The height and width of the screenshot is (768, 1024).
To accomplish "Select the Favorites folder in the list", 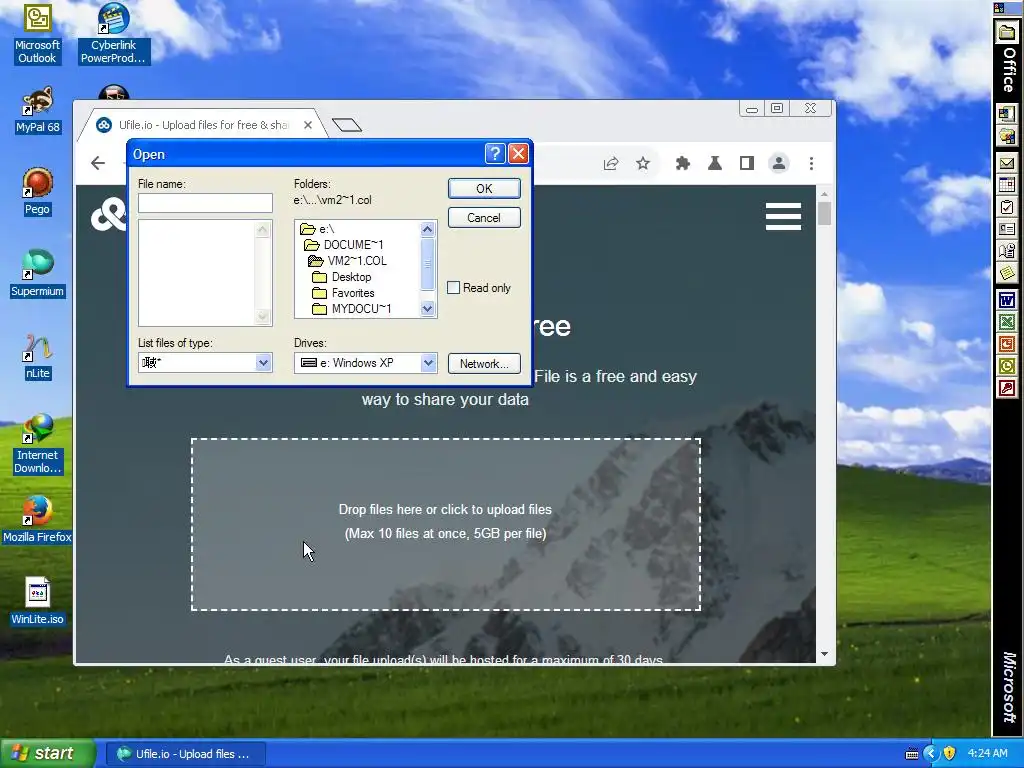I will click(344, 293).
